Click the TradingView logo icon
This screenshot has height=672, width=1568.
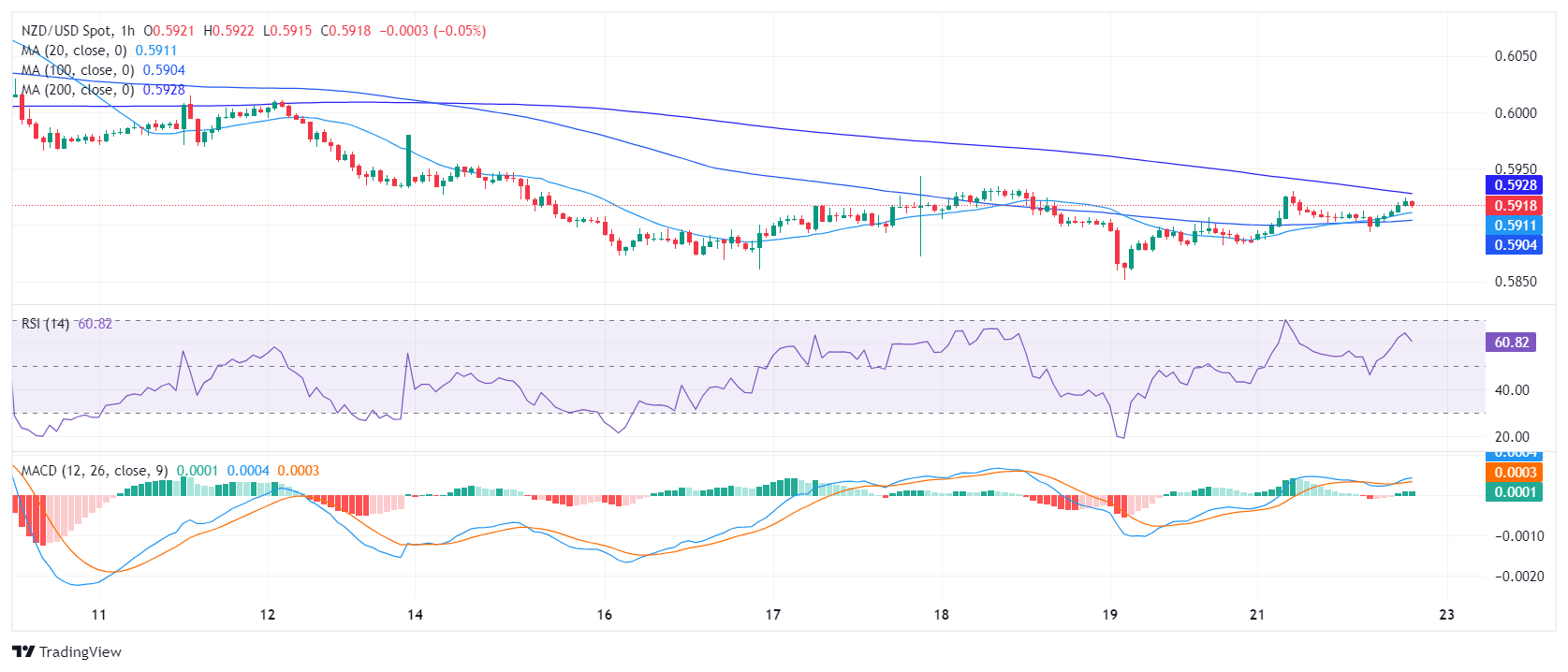click(23, 651)
